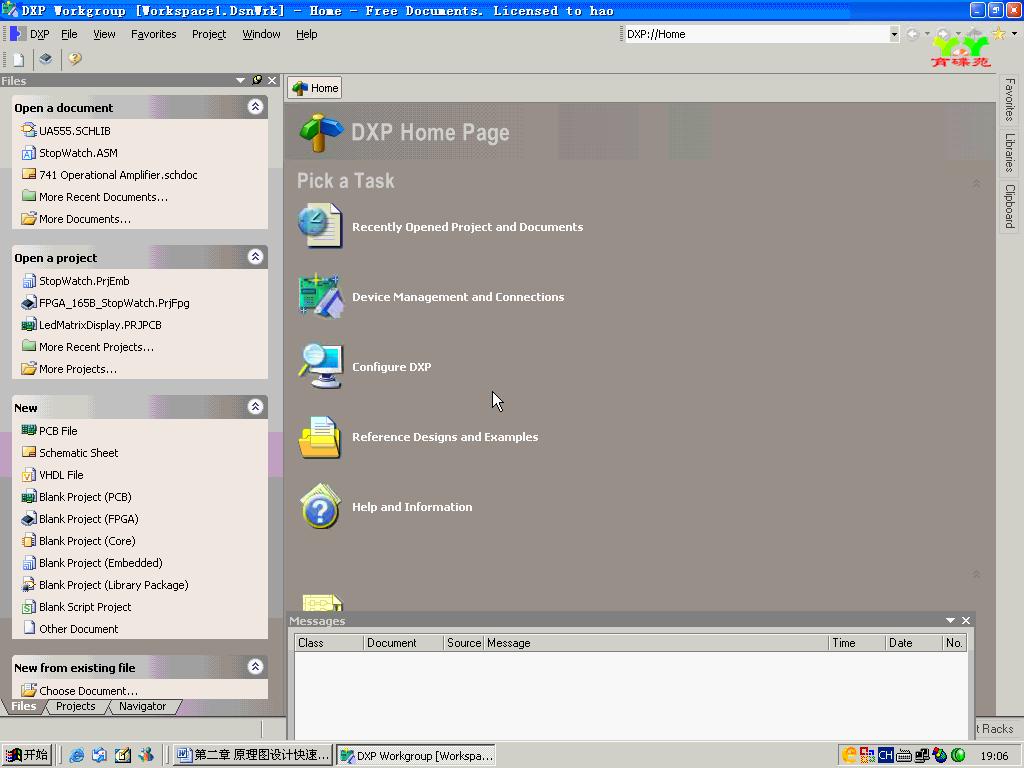Image resolution: width=1024 pixels, height=768 pixels.
Task: Click More Documents... link
Action: coord(85,219)
